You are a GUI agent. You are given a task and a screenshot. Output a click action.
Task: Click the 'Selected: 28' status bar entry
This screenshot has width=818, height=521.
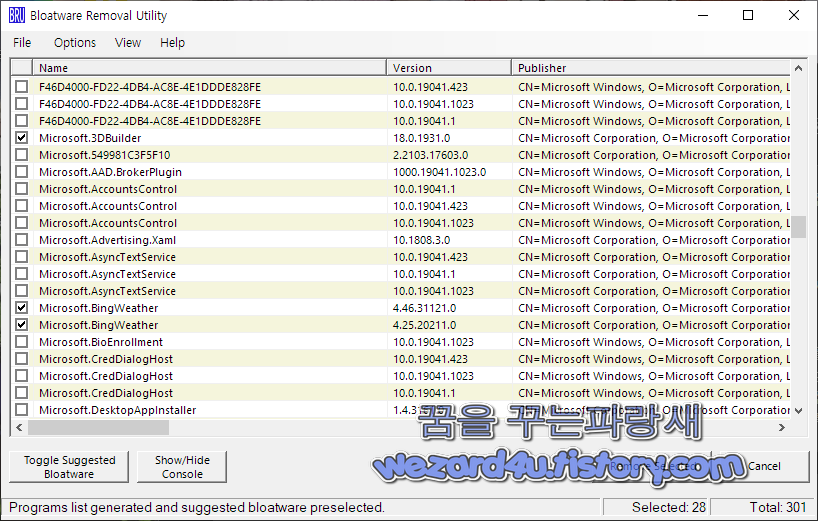(x=656, y=507)
